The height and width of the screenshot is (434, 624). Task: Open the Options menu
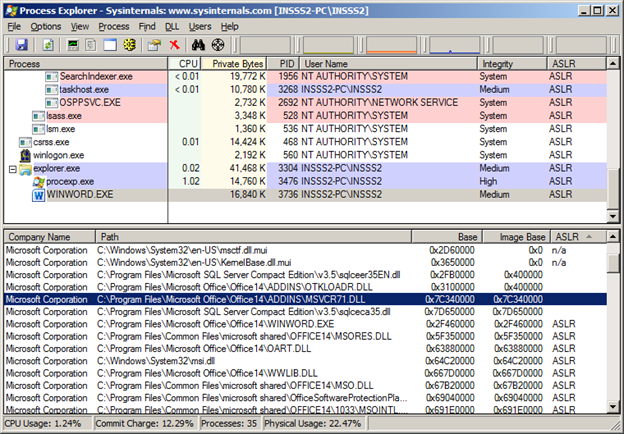click(46, 25)
